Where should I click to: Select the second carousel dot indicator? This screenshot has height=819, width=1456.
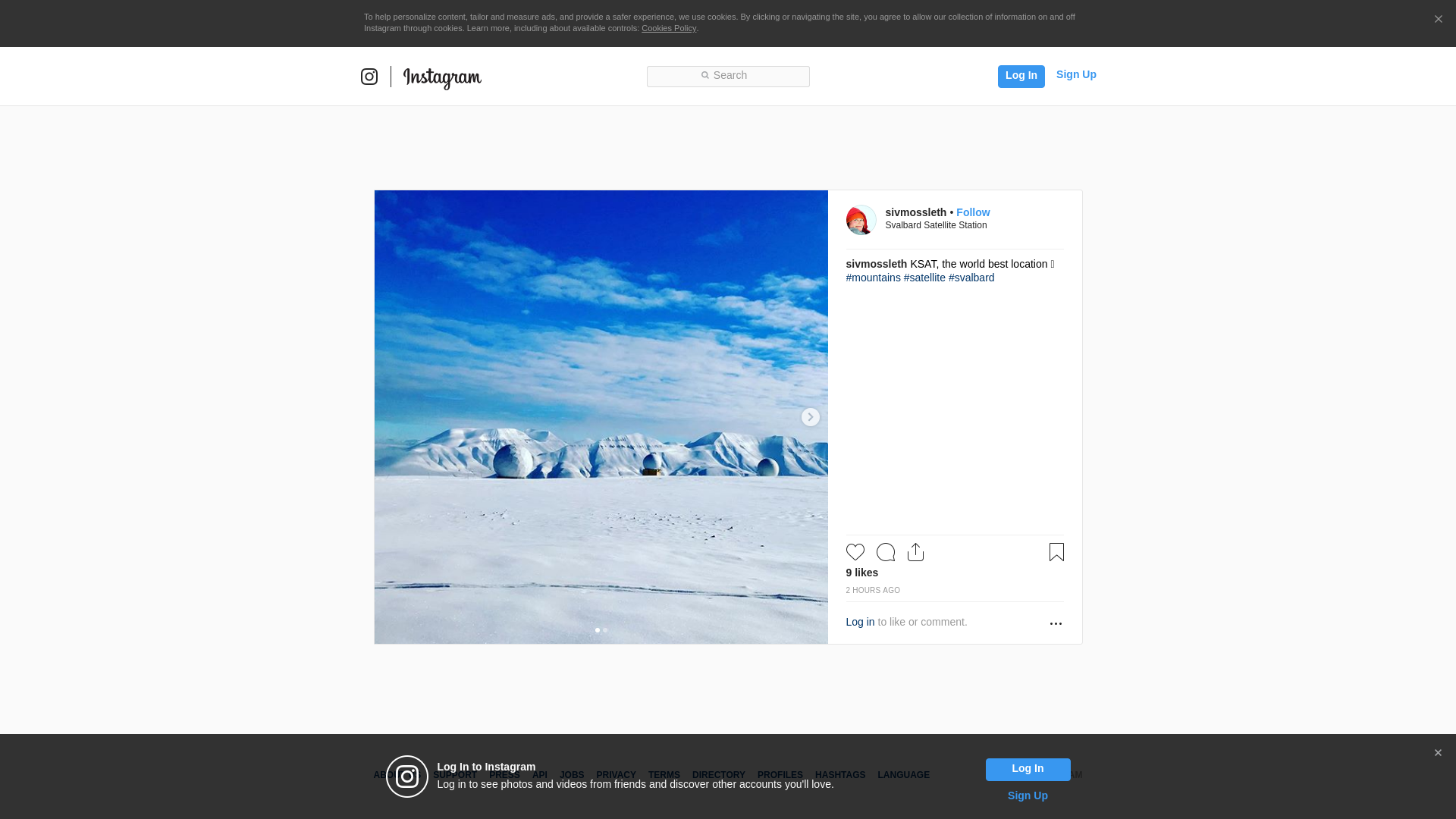tap(605, 630)
